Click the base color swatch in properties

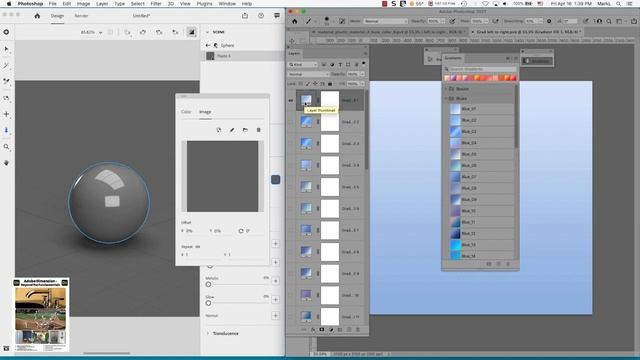coord(276,180)
